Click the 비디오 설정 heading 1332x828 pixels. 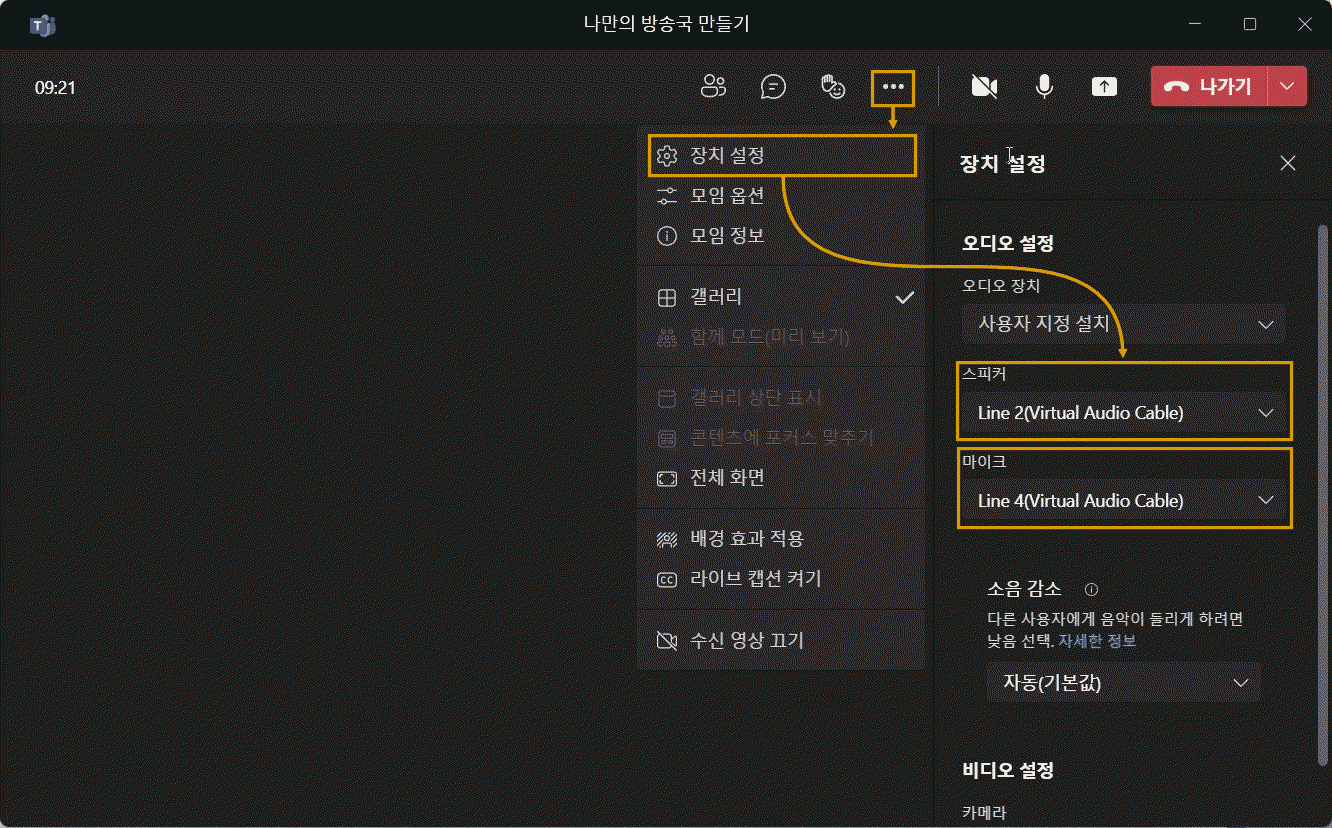point(1008,770)
